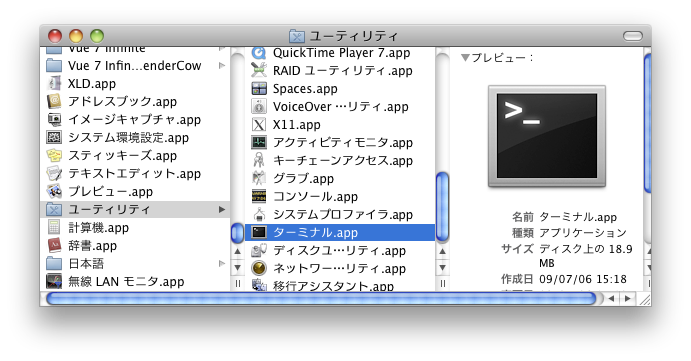Select the システム環境設定.app icon
Screen dimensions: 691x361
coord(54,138)
